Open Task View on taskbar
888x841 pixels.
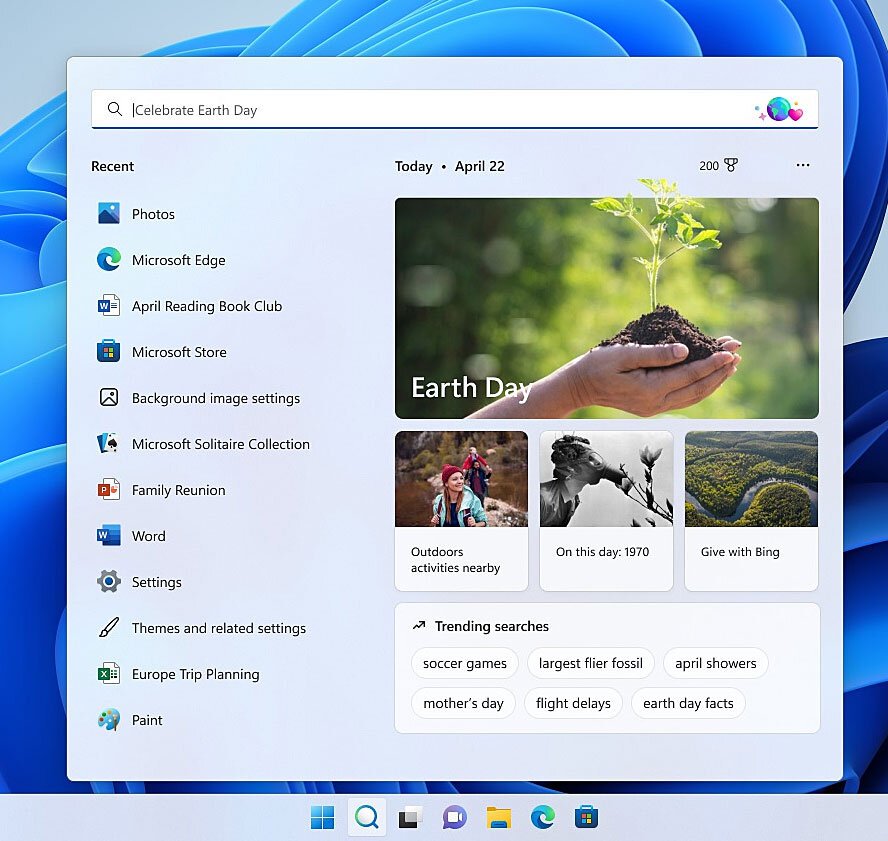[x=411, y=818]
